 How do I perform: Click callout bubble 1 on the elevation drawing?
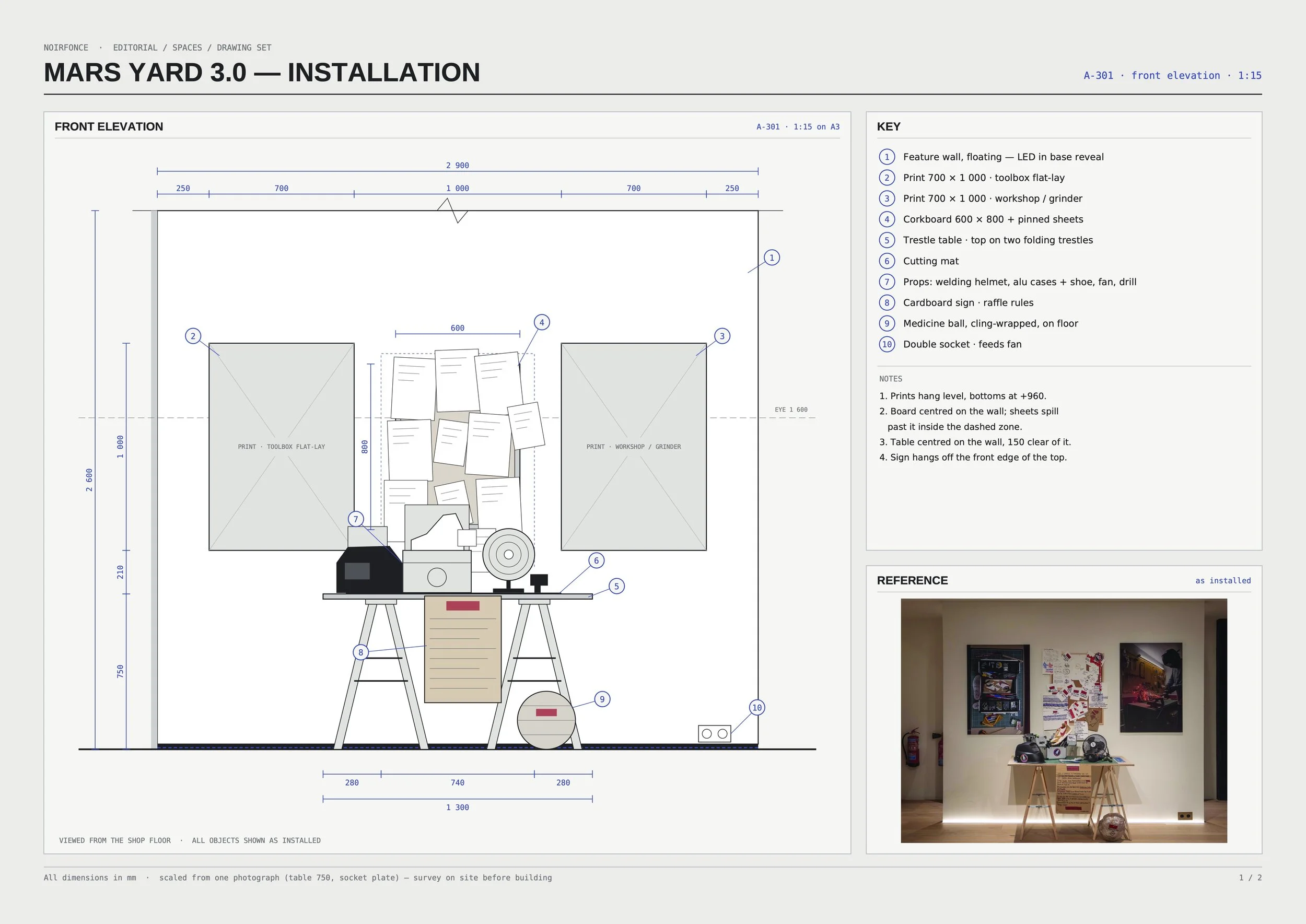[x=772, y=258]
